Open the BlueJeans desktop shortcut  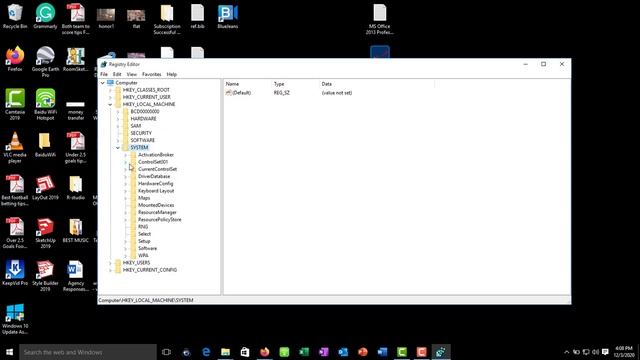point(228,16)
